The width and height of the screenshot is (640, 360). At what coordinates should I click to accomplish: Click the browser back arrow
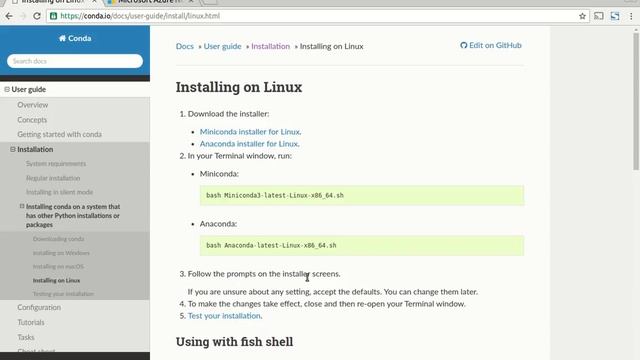click(x=9, y=16)
